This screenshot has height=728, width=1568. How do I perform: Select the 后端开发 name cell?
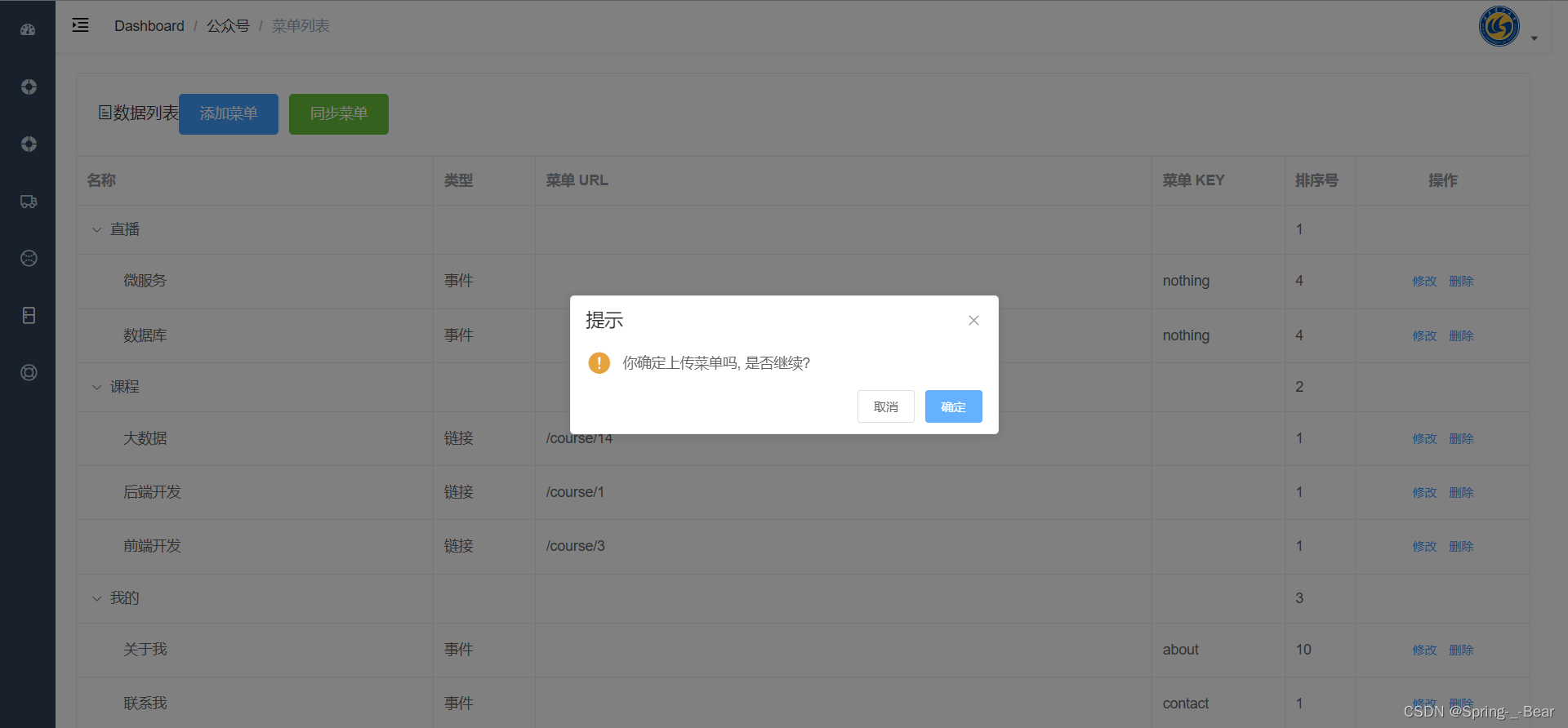(255, 492)
